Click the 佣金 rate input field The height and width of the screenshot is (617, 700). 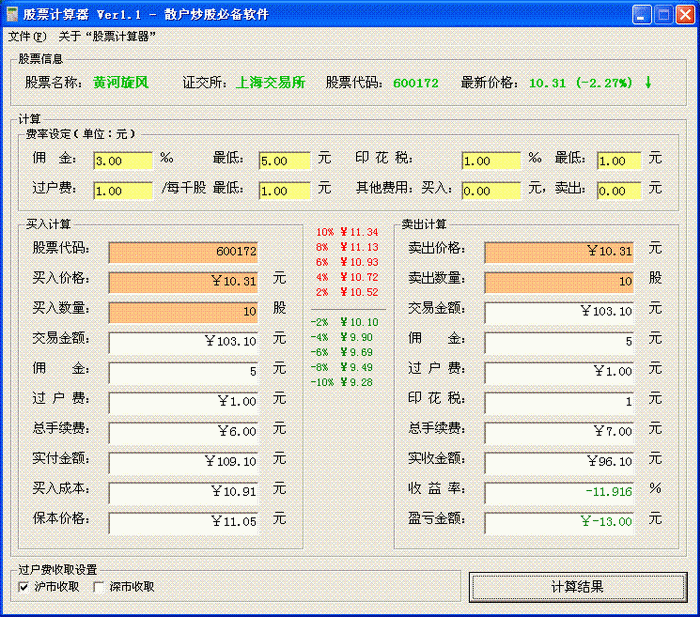122,161
